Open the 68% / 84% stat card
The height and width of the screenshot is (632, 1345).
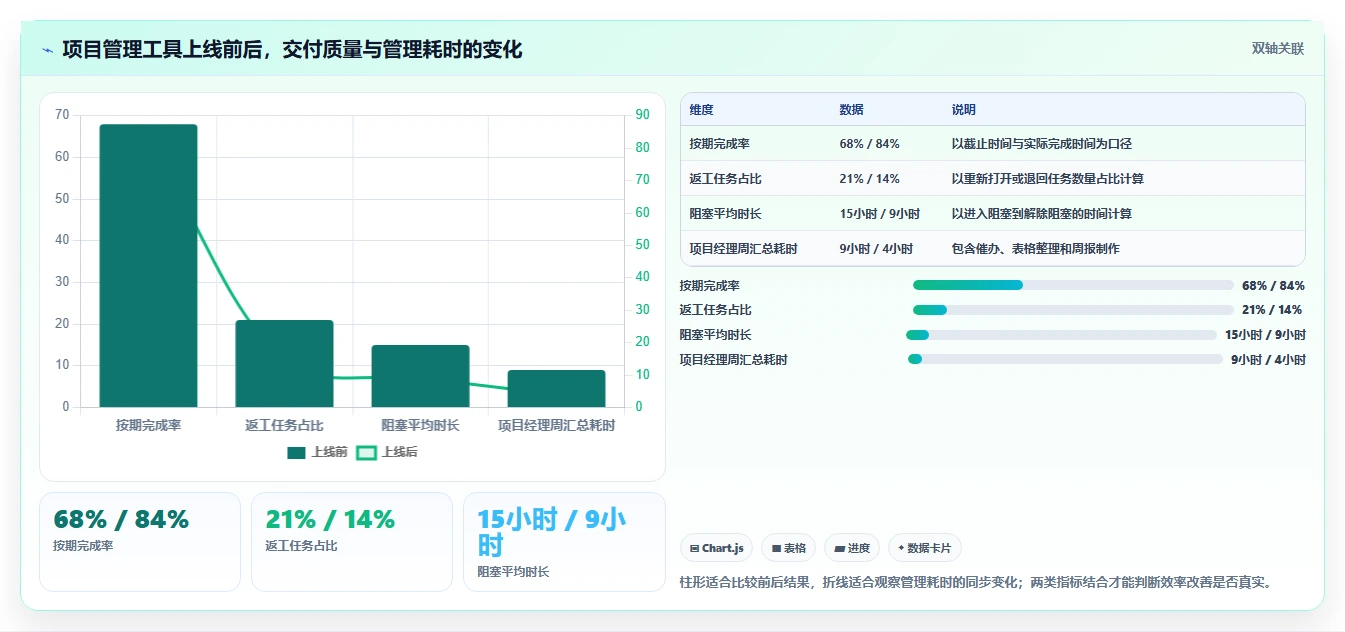(140, 542)
